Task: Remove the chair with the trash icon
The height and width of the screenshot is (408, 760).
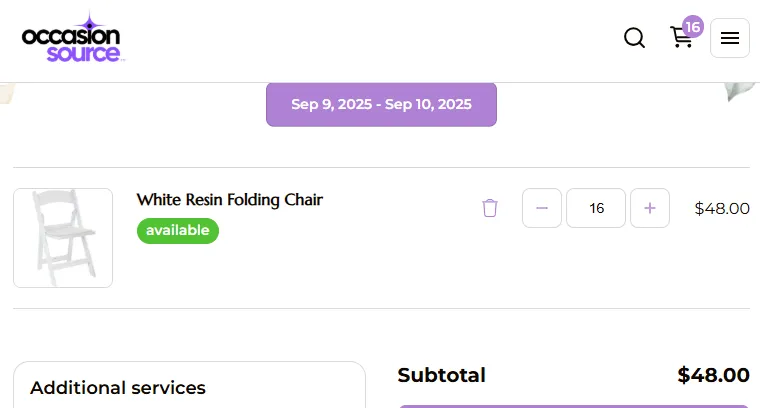Action: [x=490, y=208]
